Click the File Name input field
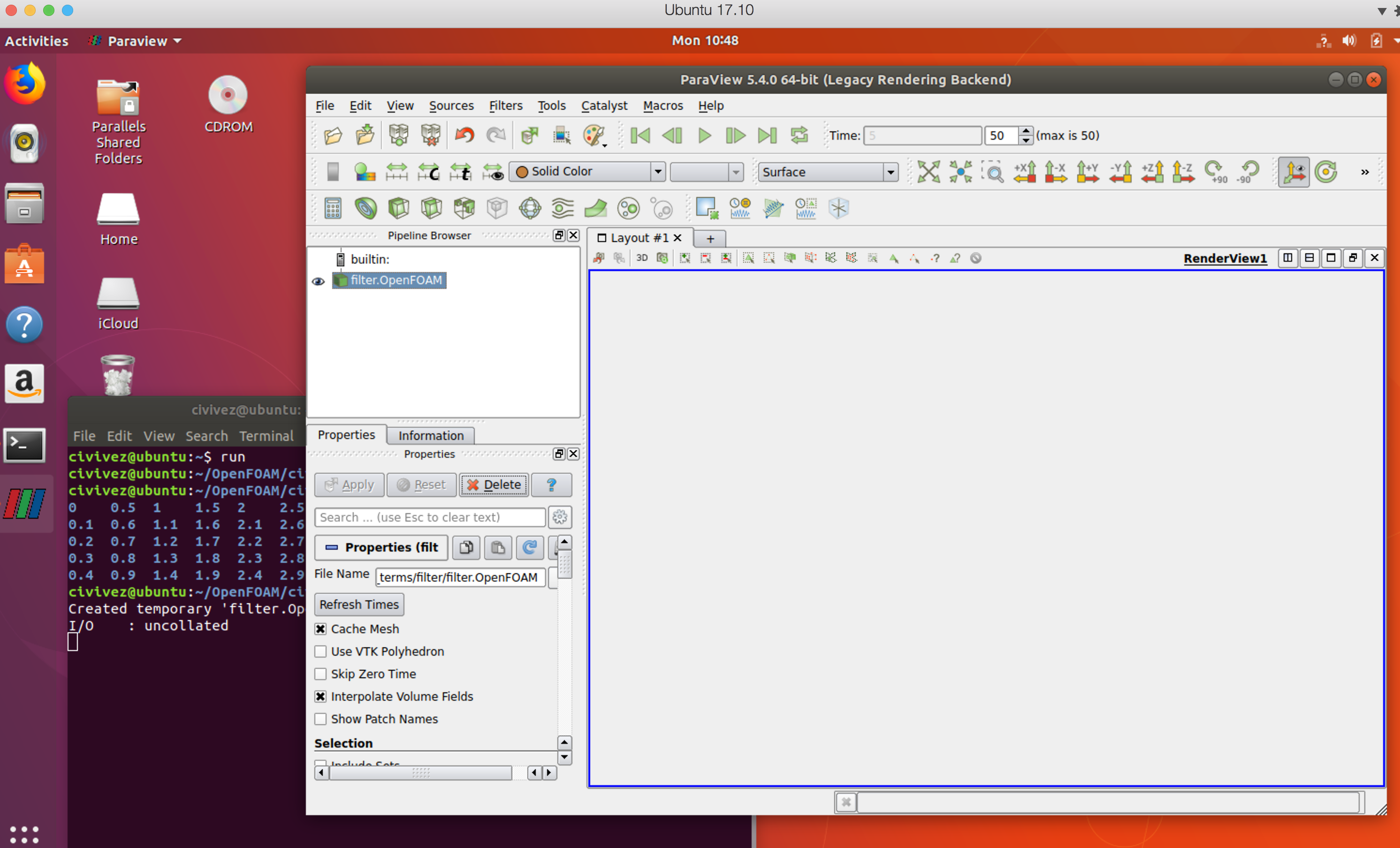Viewport: 1400px width, 848px height. pos(460,577)
